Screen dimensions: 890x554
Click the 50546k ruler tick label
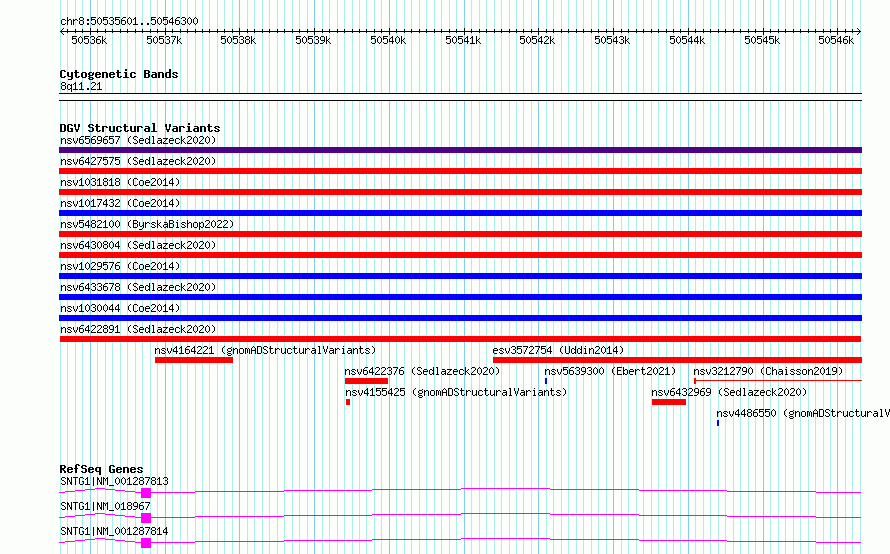pyautogui.click(x=836, y=40)
